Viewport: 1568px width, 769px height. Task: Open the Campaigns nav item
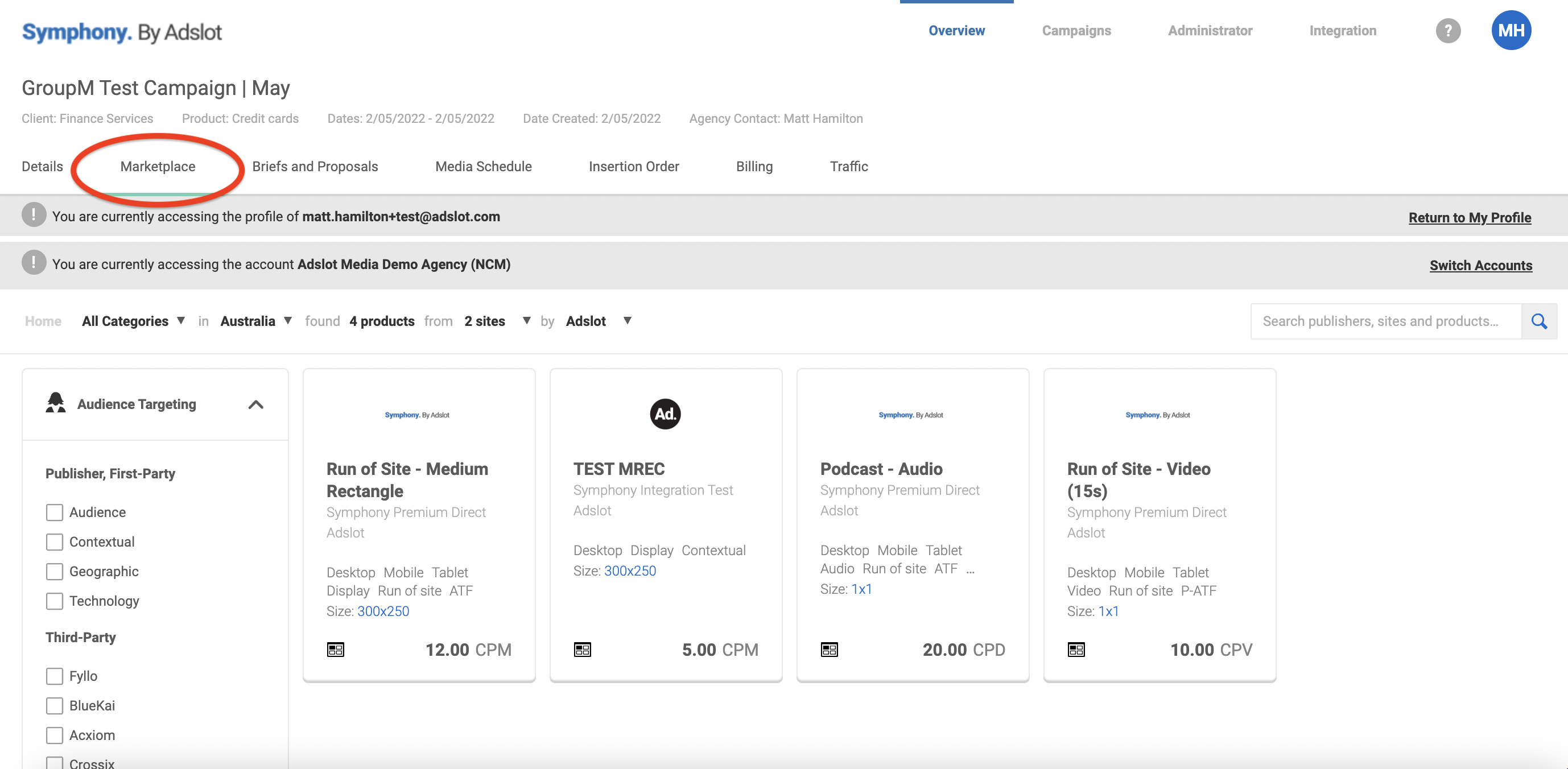coord(1076,30)
